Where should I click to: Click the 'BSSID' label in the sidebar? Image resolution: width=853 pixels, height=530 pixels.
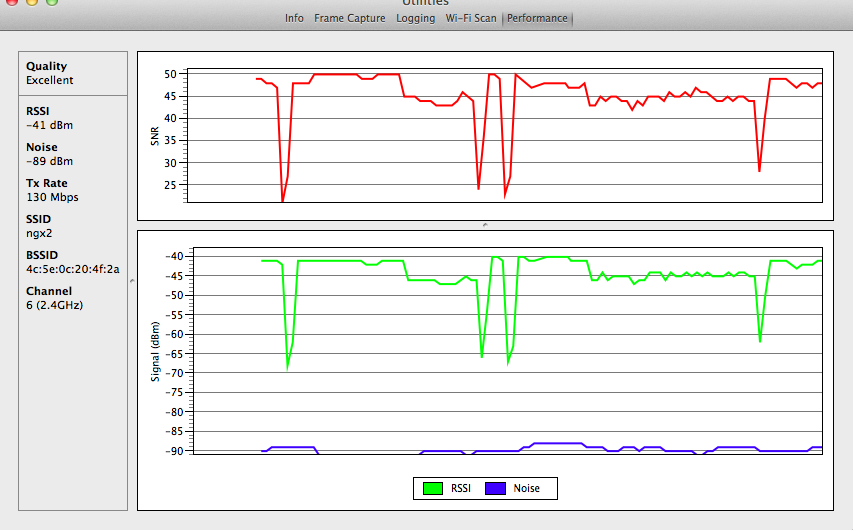coord(42,255)
